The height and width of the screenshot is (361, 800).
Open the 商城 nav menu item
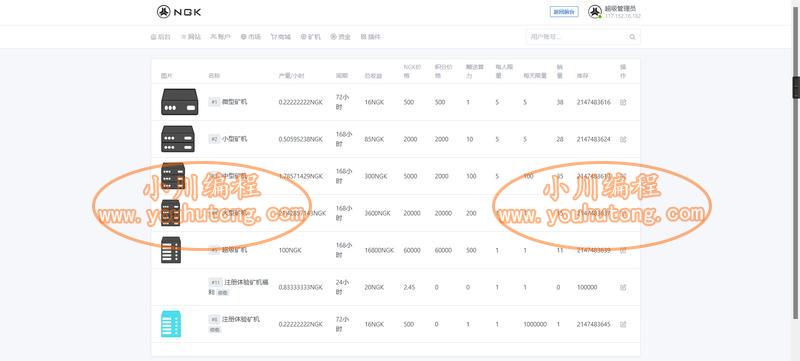(281, 37)
